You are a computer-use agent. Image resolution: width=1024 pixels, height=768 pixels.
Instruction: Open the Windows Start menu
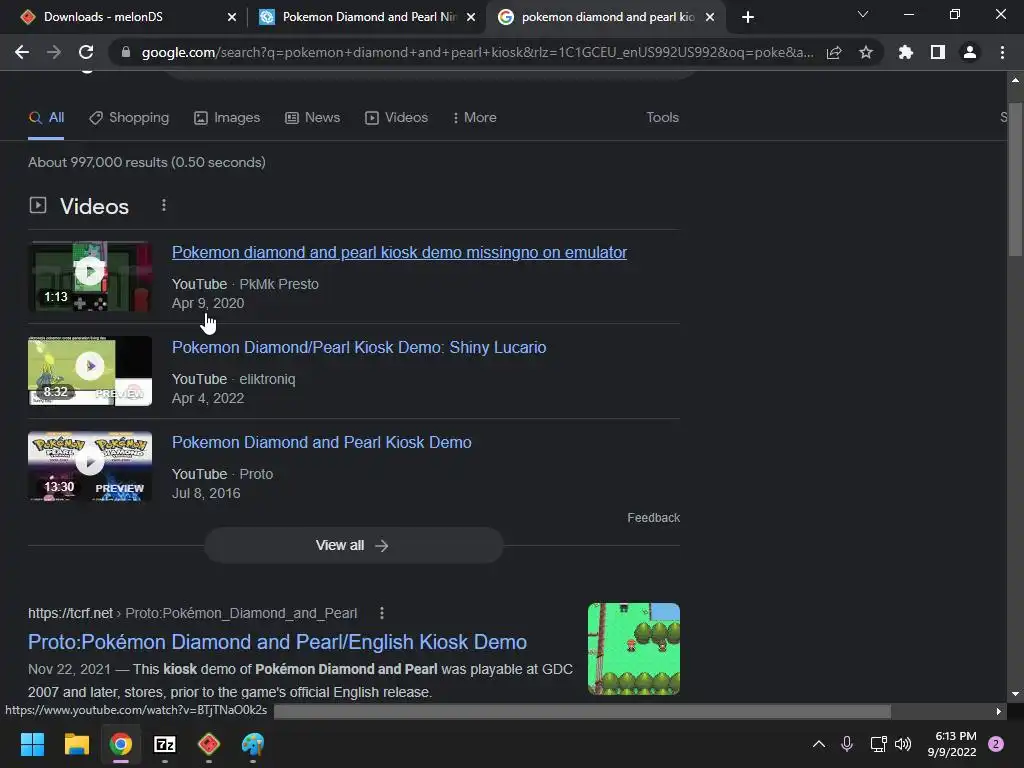[x=32, y=744]
